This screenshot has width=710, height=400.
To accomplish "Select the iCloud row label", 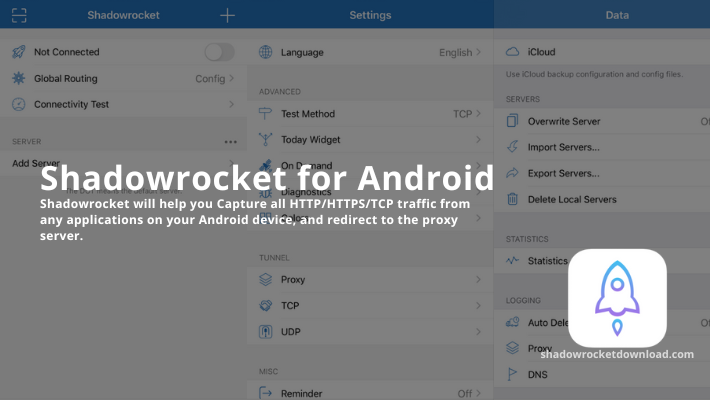I will [x=542, y=52].
